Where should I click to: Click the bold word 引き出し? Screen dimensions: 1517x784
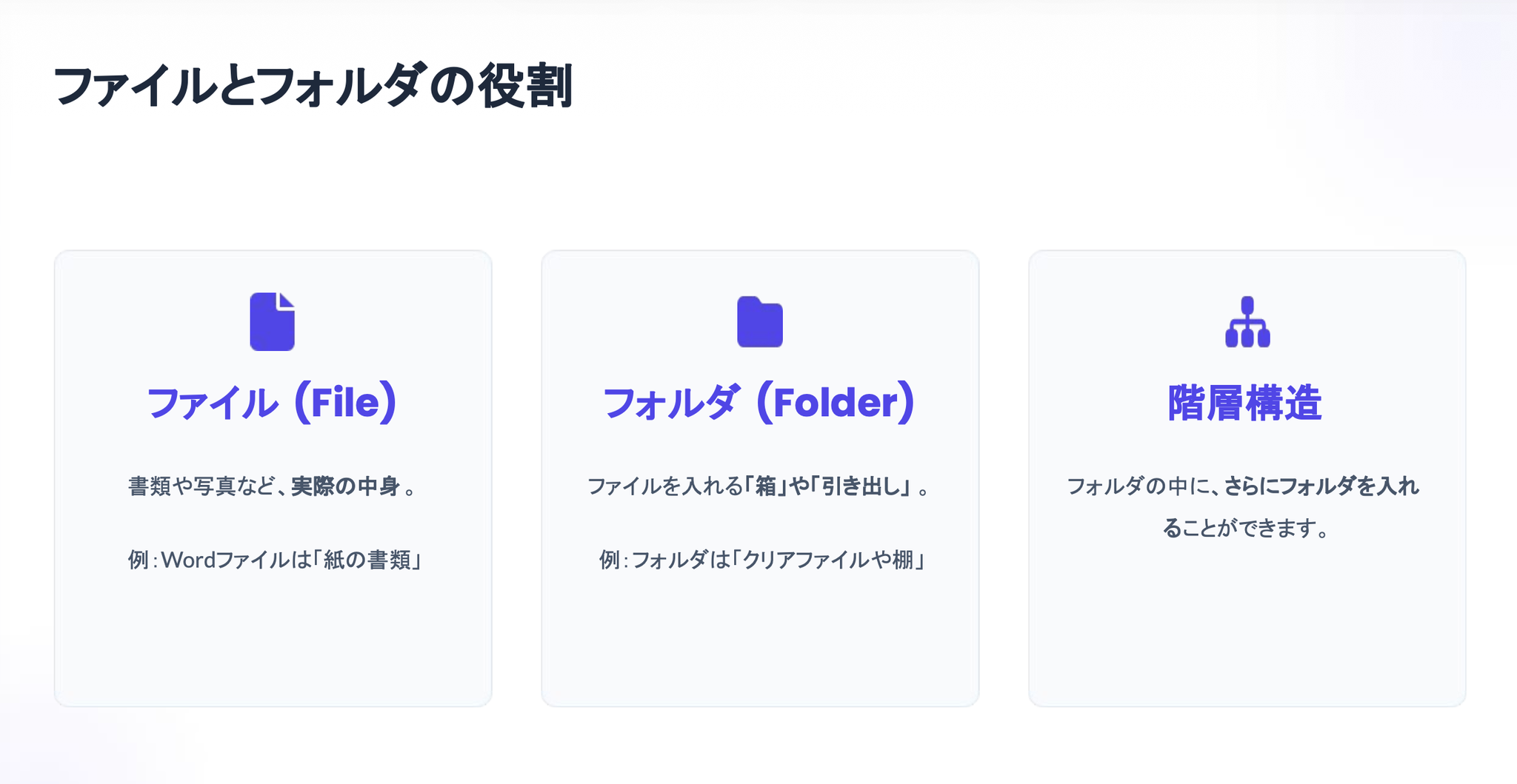coord(865,486)
